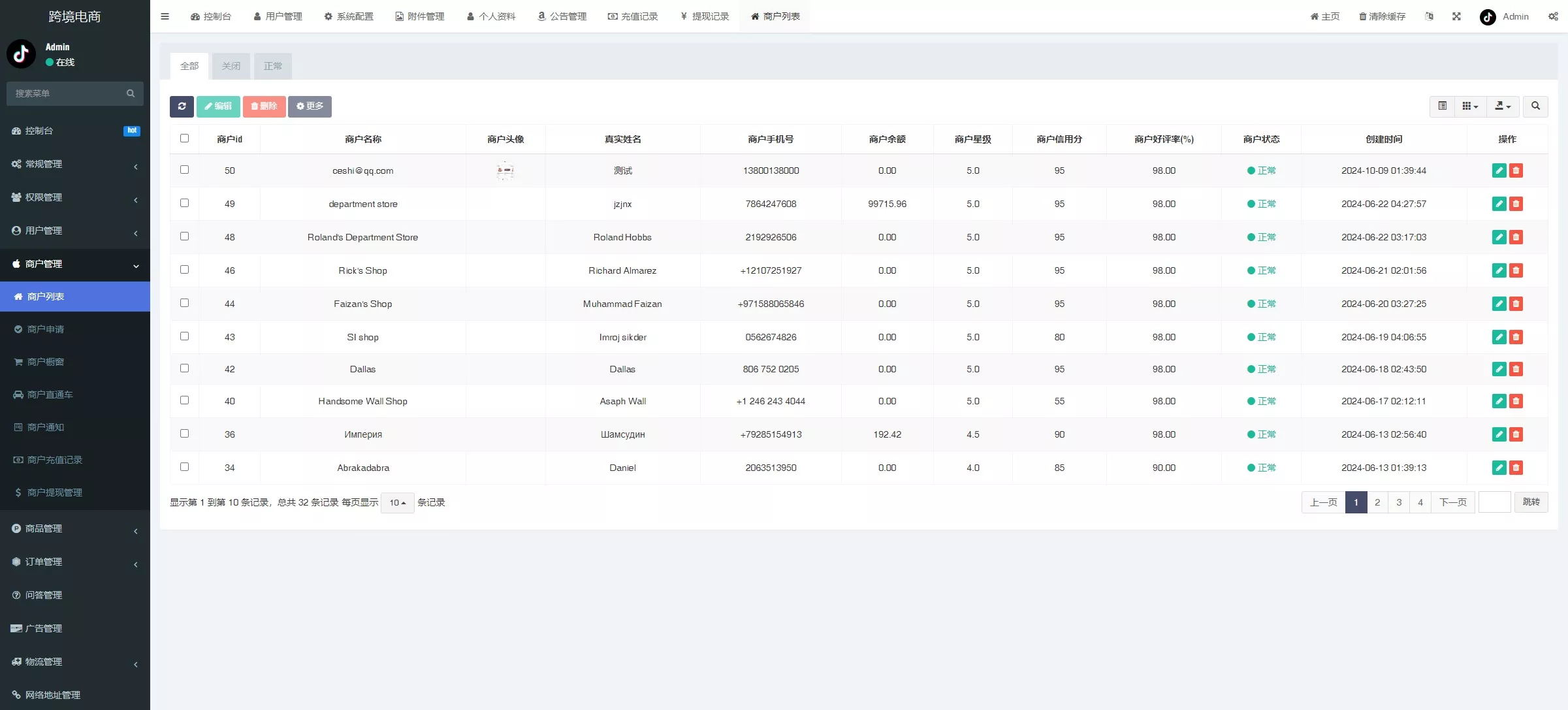Viewport: 1568px width, 710px height.
Task: Click the page jump input field
Action: (1494, 502)
